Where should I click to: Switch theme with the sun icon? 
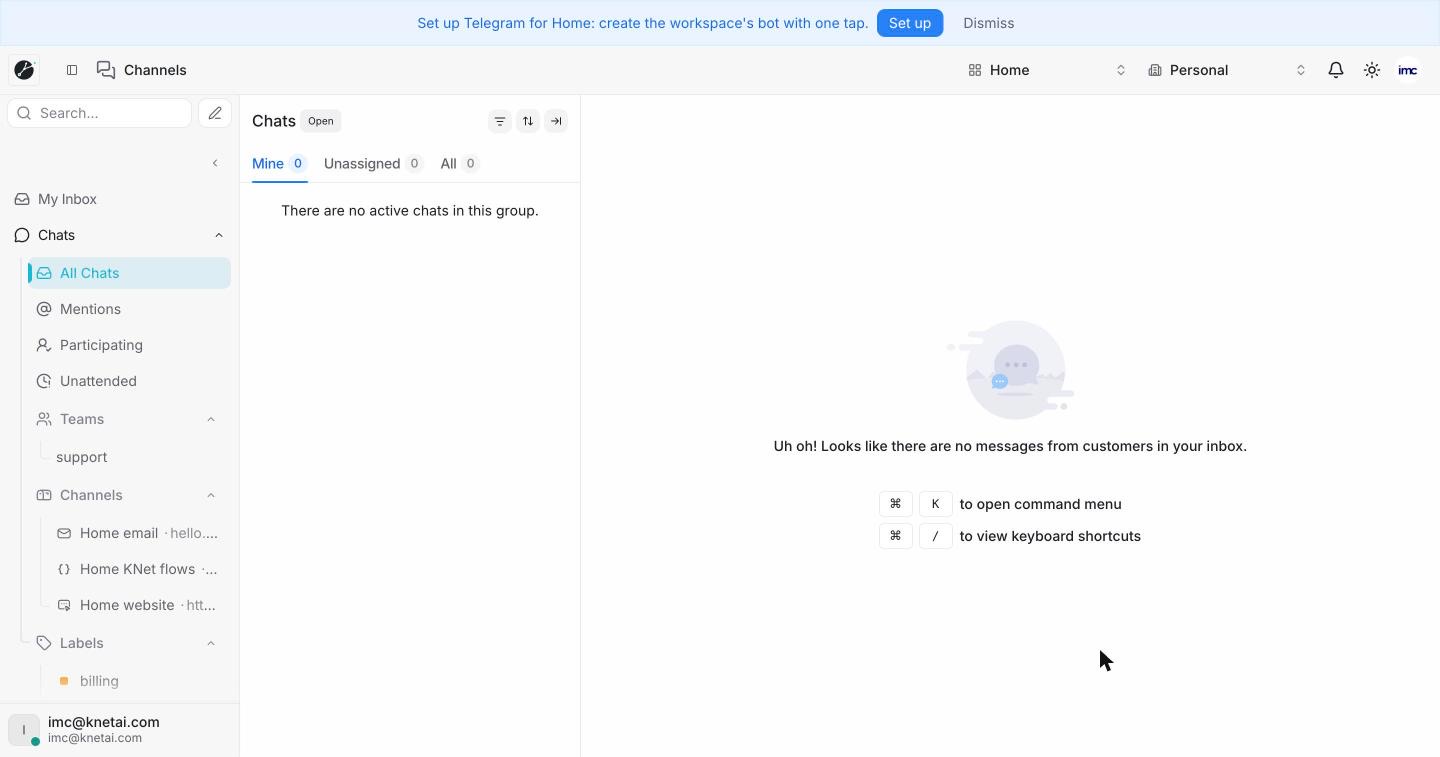pos(1372,70)
